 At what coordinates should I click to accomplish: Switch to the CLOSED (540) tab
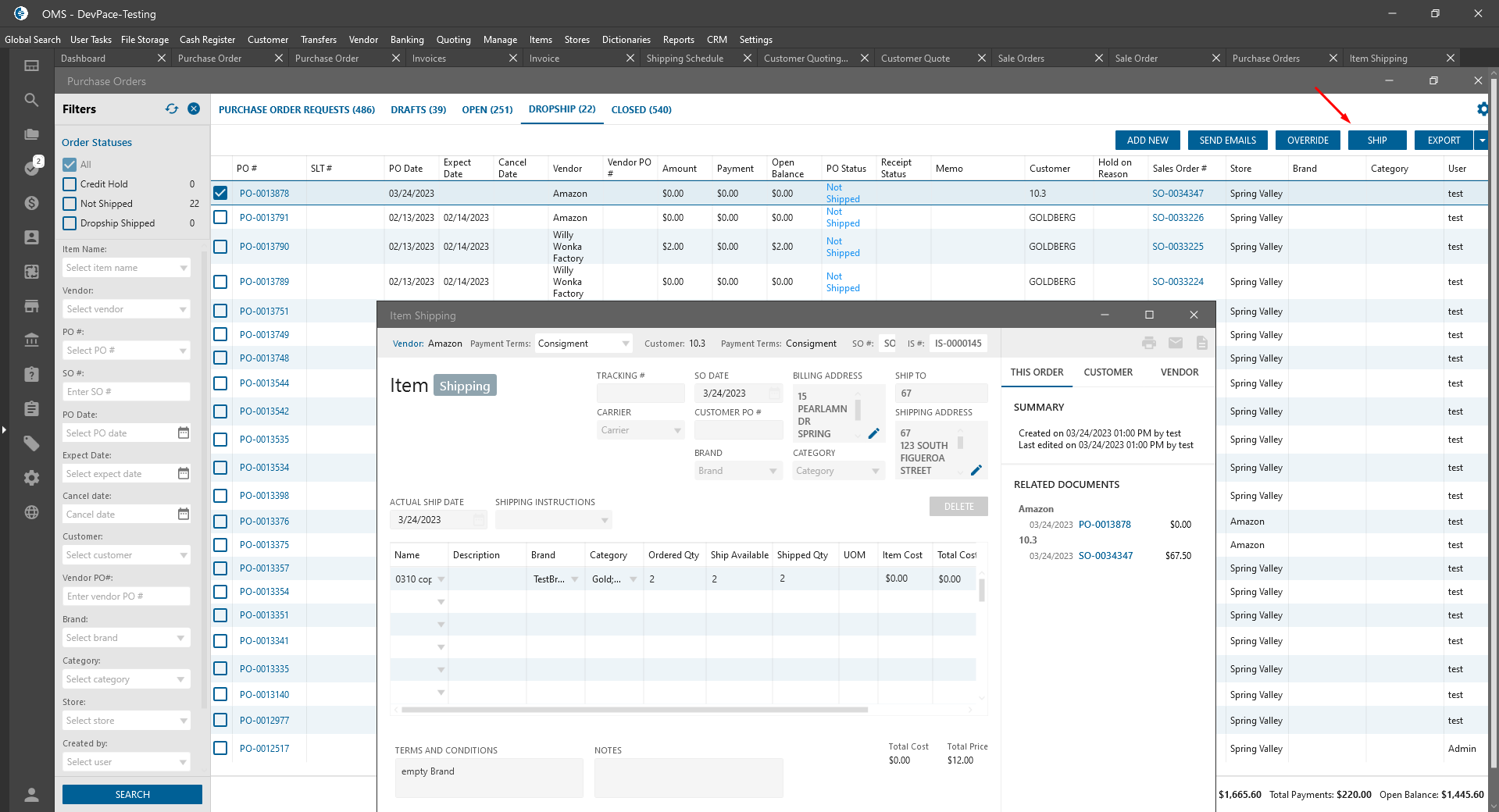(641, 110)
